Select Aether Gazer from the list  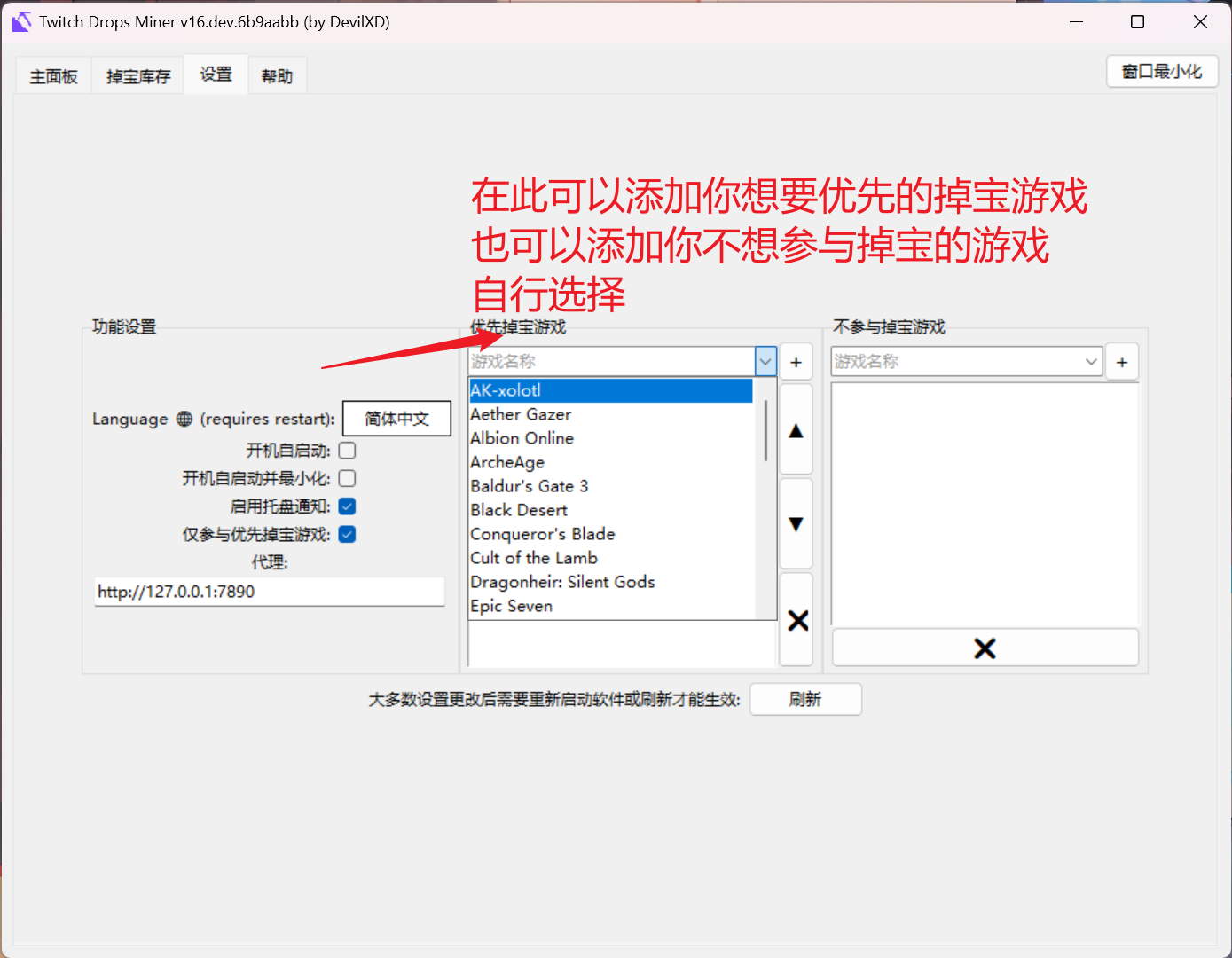coord(611,414)
